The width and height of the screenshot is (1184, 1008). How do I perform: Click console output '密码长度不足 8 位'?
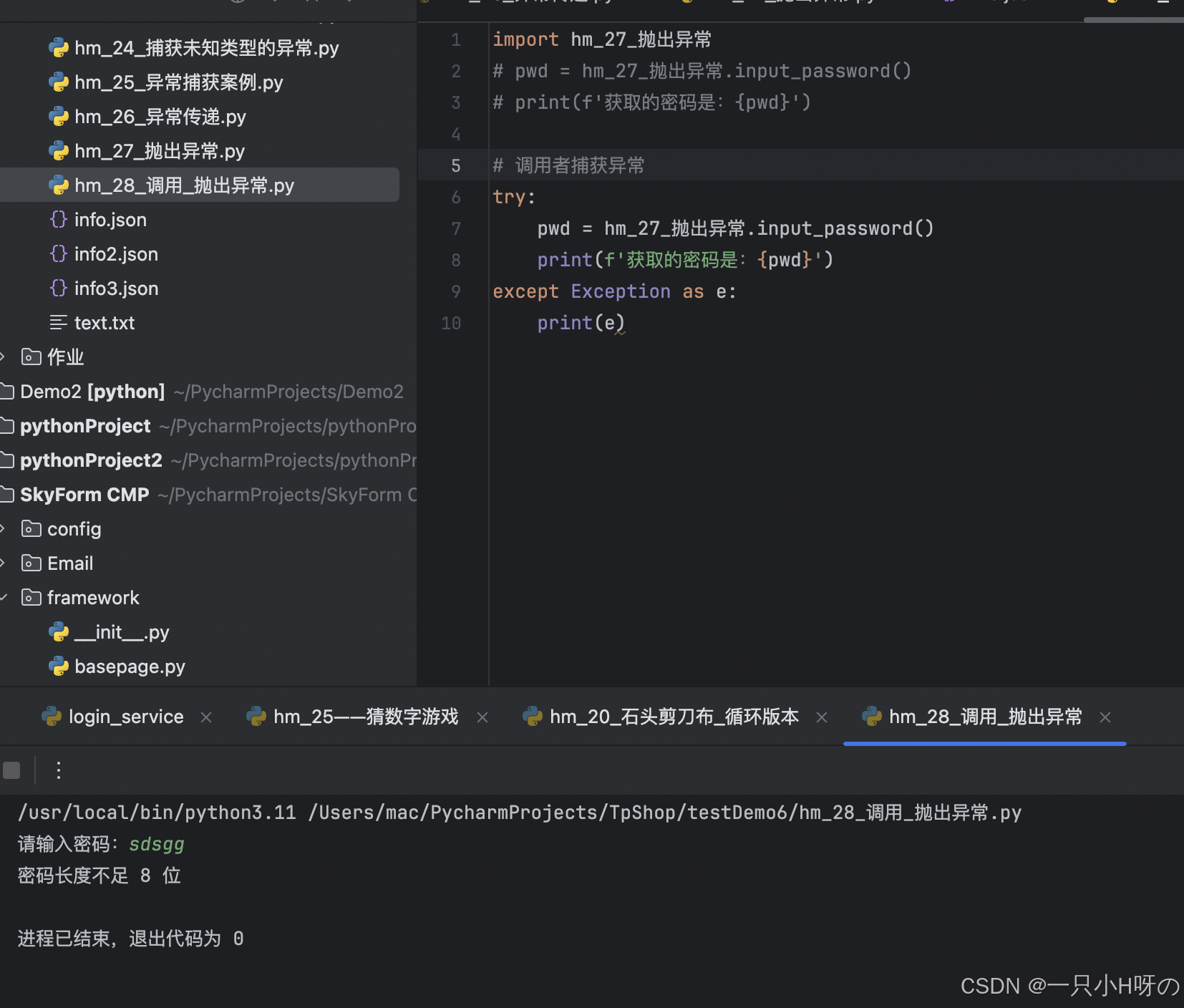(99, 876)
